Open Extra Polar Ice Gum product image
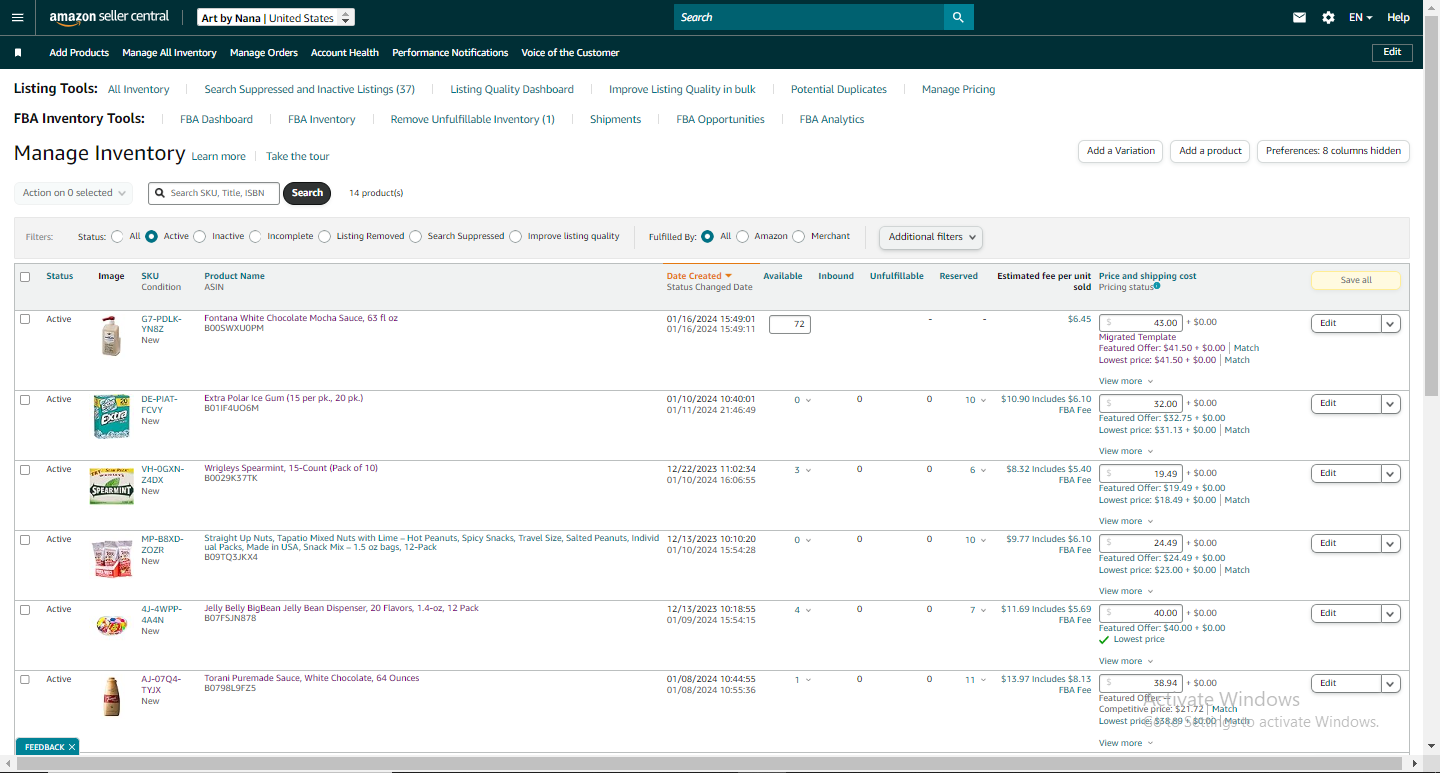Image resolution: width=1440 pixels, height=773 pixels. point(111,416)
